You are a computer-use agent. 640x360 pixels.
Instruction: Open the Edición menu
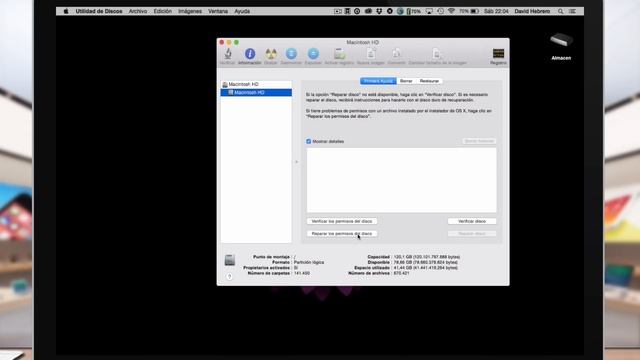click(x=162, y=11)
